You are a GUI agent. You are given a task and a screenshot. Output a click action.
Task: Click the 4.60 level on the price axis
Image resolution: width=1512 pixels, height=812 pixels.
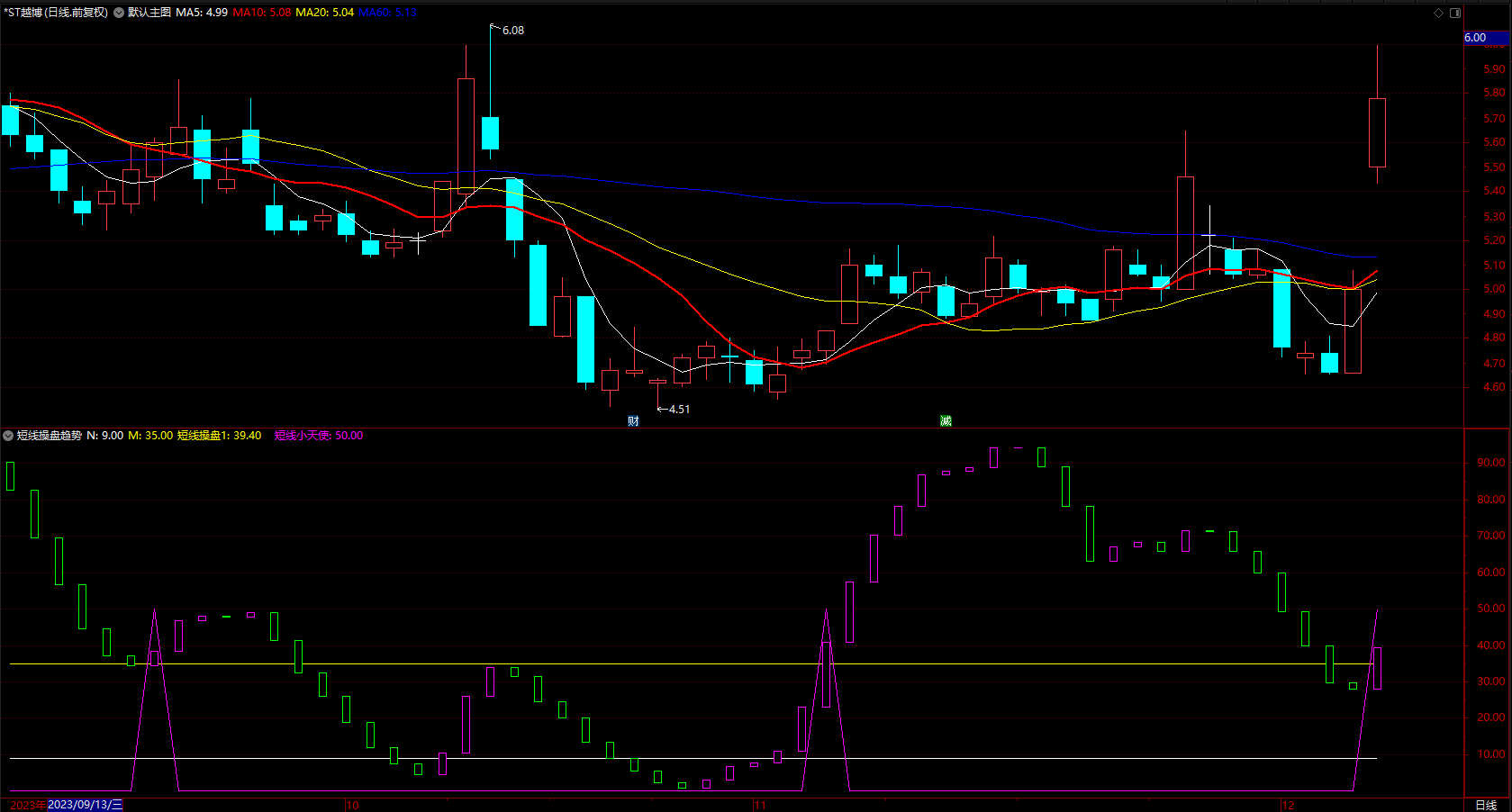pos(1494,387)
